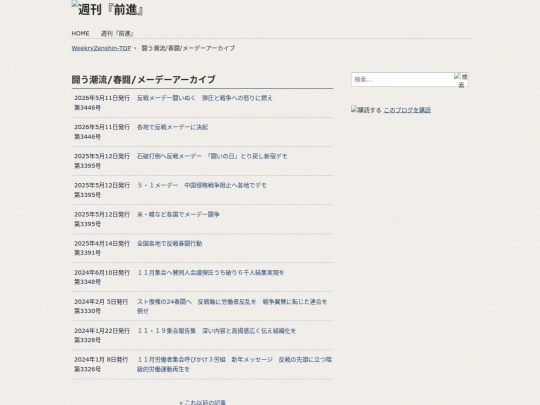
Task: Click the 購読する subscribe icon
Action: coord(366,110)
